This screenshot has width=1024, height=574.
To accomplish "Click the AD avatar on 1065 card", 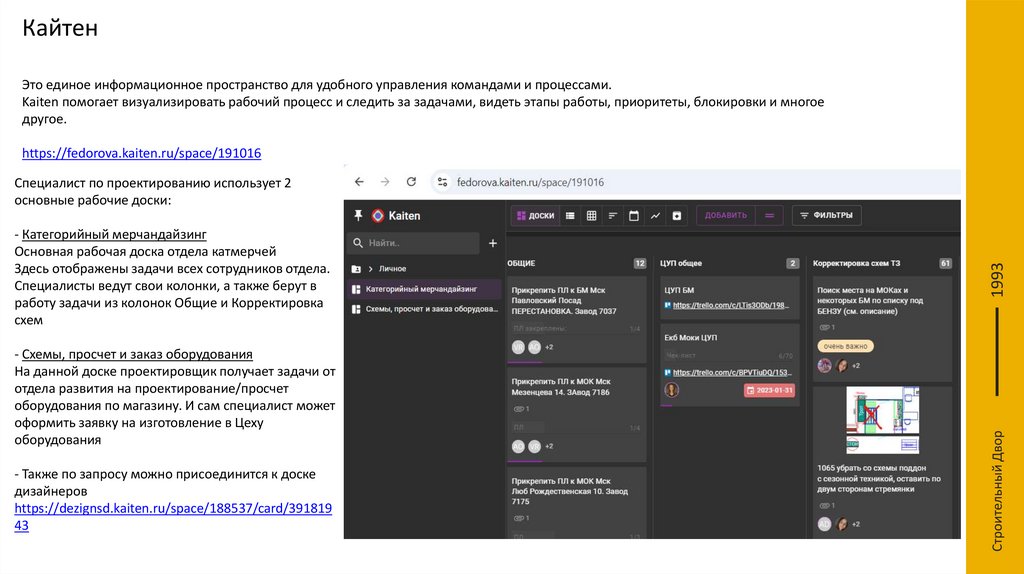I will [824, 524].
